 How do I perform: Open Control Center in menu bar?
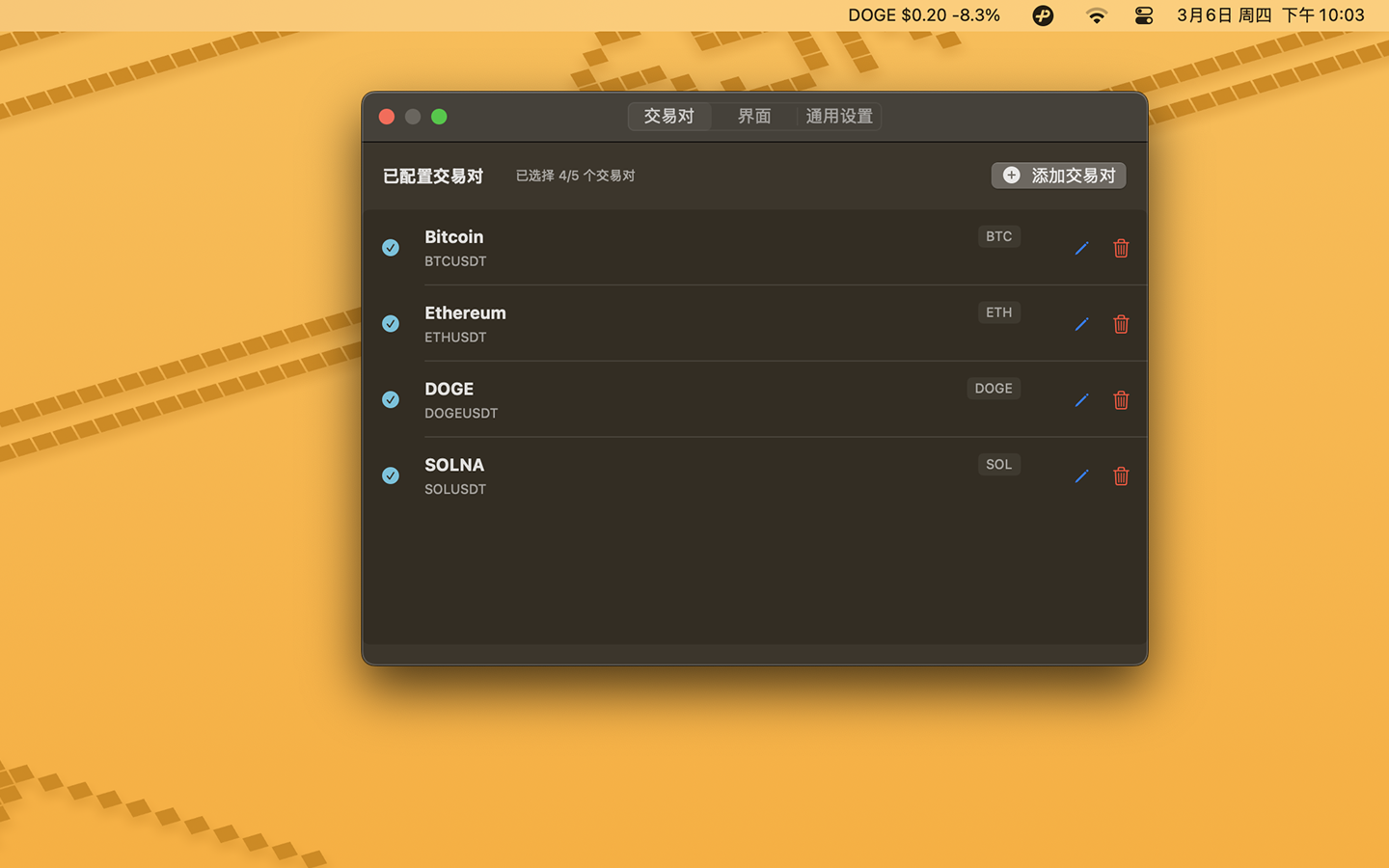(x=1144, y=15)
